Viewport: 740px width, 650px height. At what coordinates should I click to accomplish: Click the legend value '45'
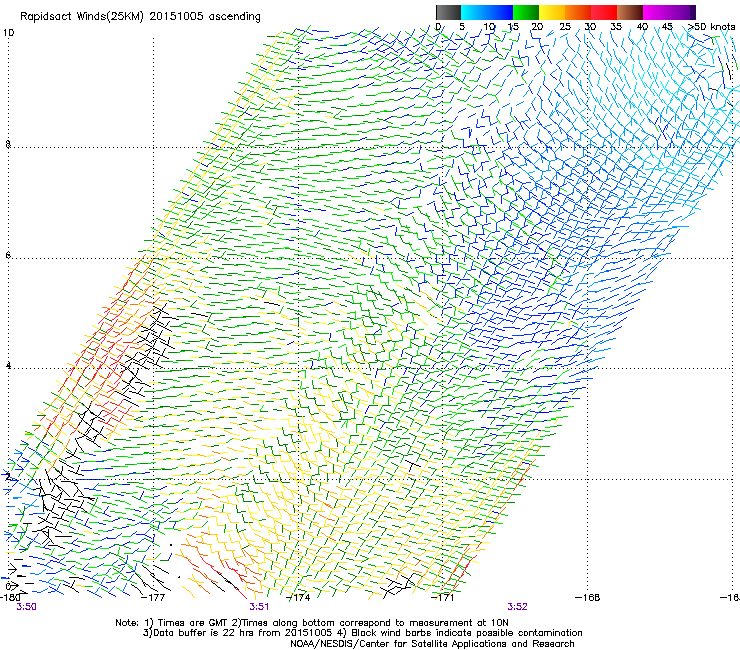click(667, 27)
